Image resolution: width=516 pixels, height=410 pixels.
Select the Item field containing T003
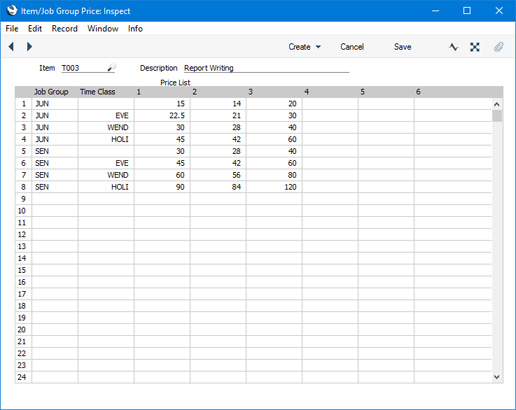[x=84, y=68]
